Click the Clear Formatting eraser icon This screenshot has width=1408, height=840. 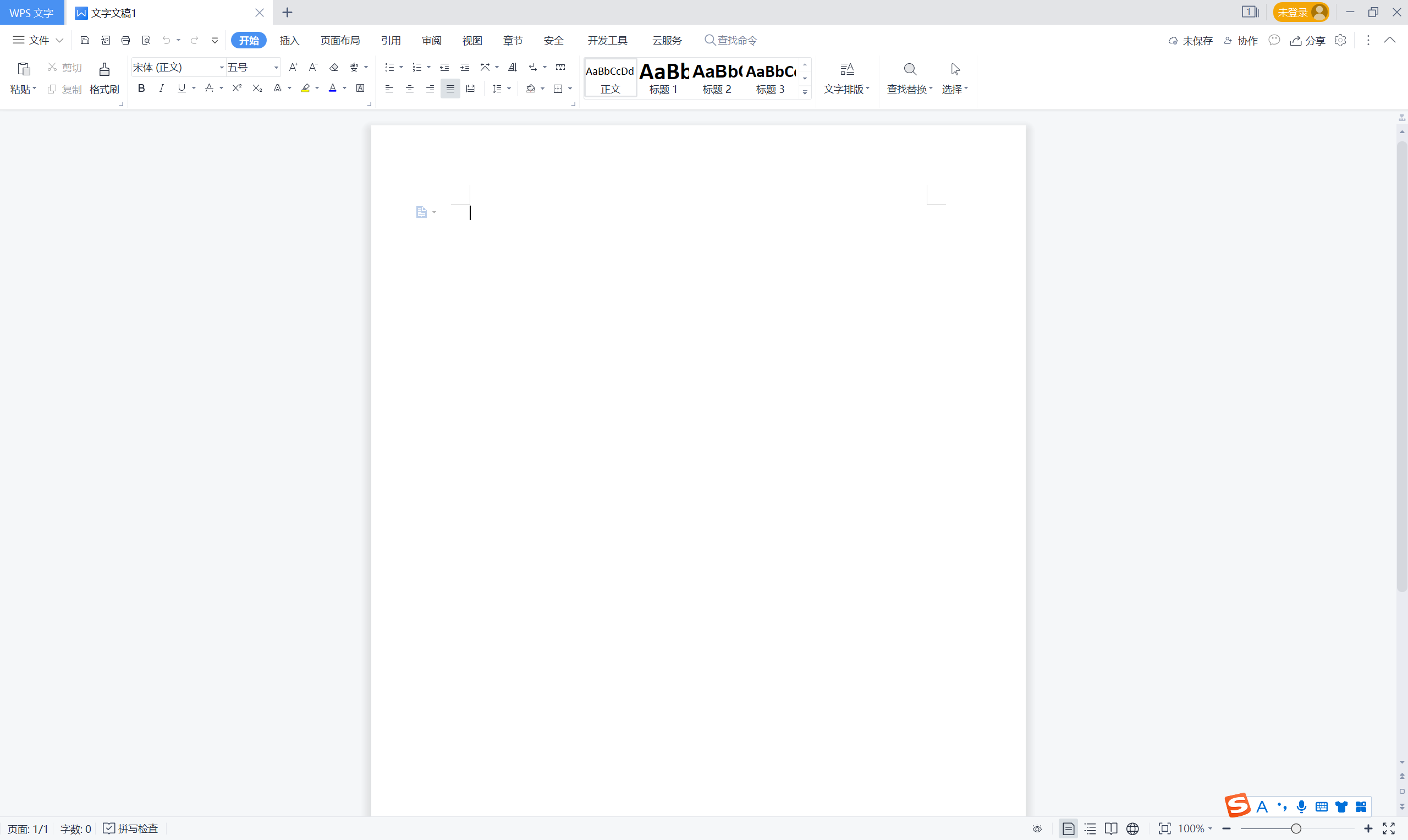334,68
